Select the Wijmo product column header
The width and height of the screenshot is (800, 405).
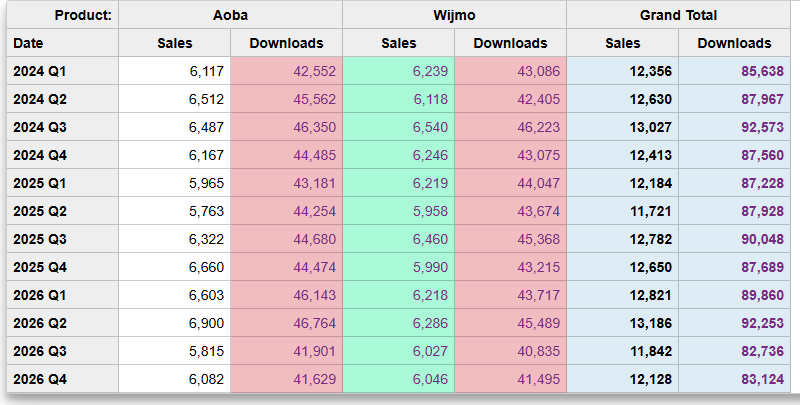point(455,15)
